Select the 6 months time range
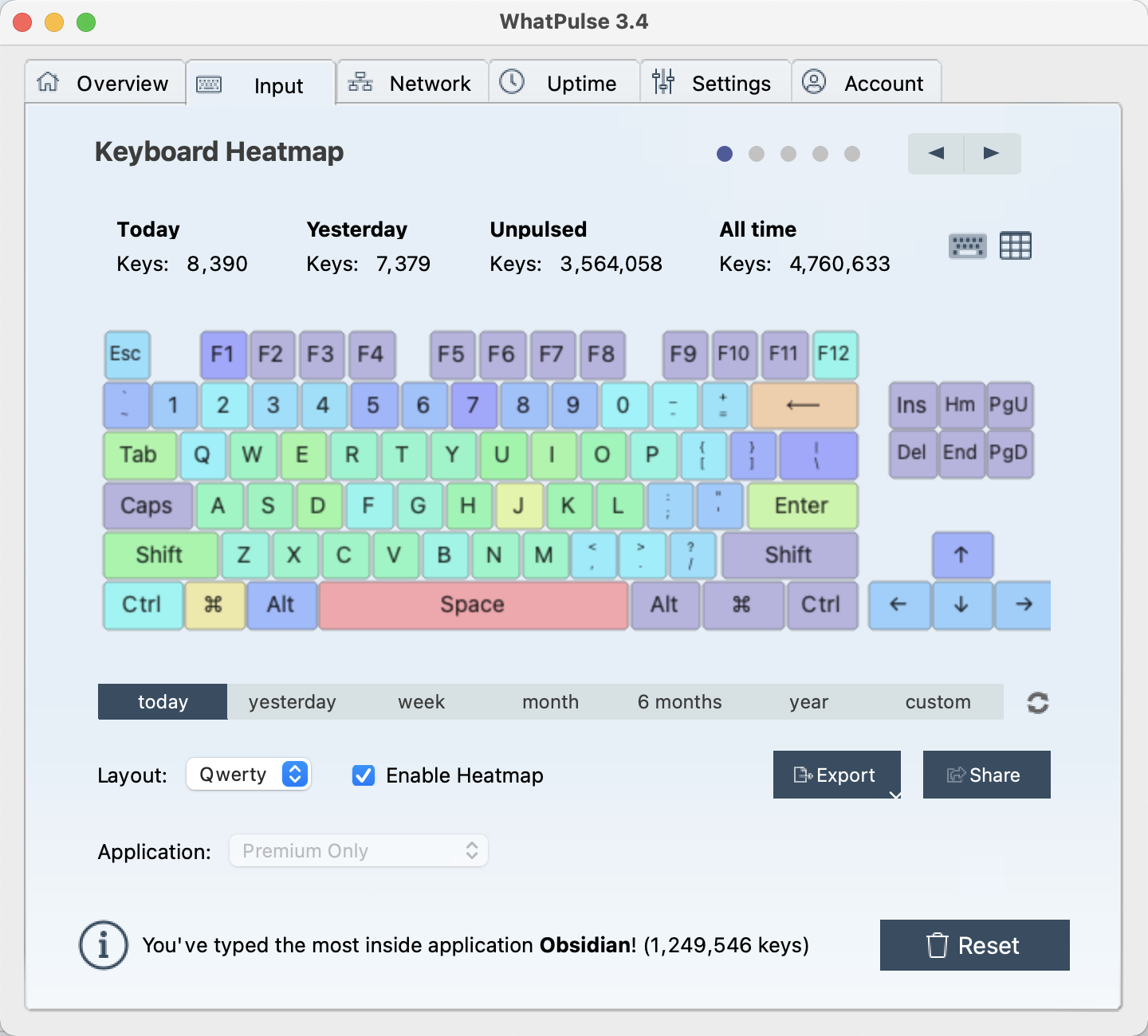Viewport: 1148px width, 1036px height. pyautogui.click(x=679, y=702)
